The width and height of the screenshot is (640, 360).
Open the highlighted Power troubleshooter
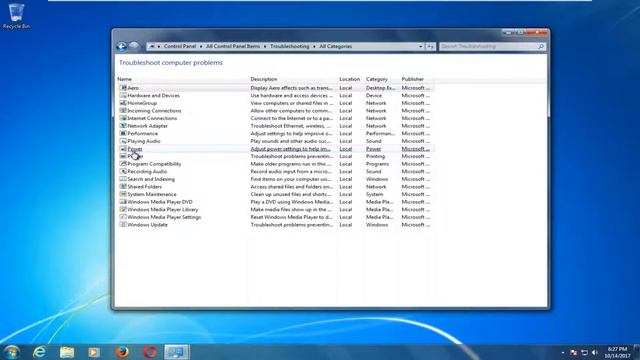pos(135,149)
